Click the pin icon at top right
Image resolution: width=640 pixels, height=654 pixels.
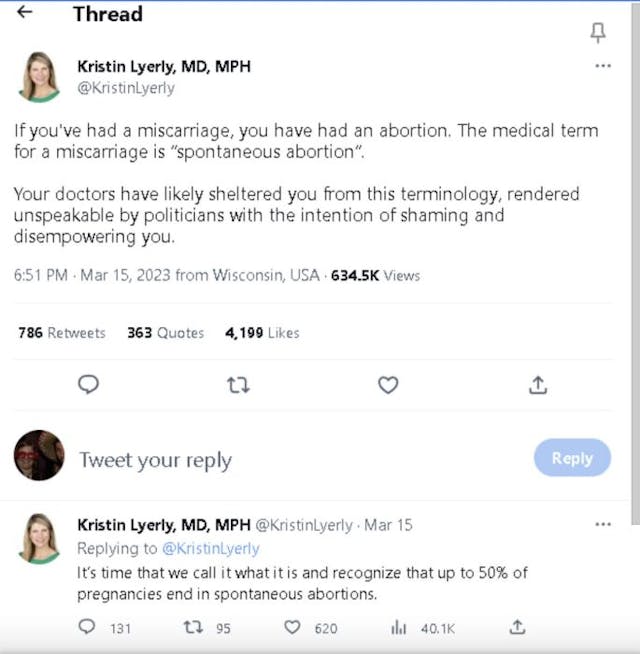click(x=598, y=32)
